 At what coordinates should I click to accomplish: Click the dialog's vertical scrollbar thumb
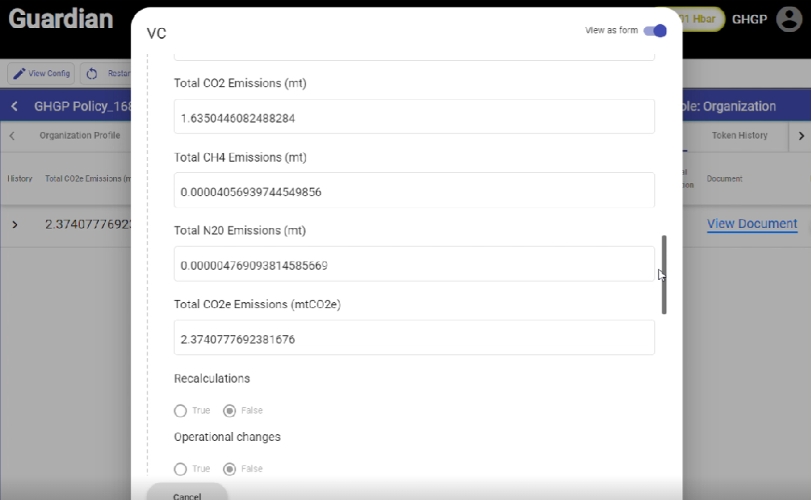664,275
